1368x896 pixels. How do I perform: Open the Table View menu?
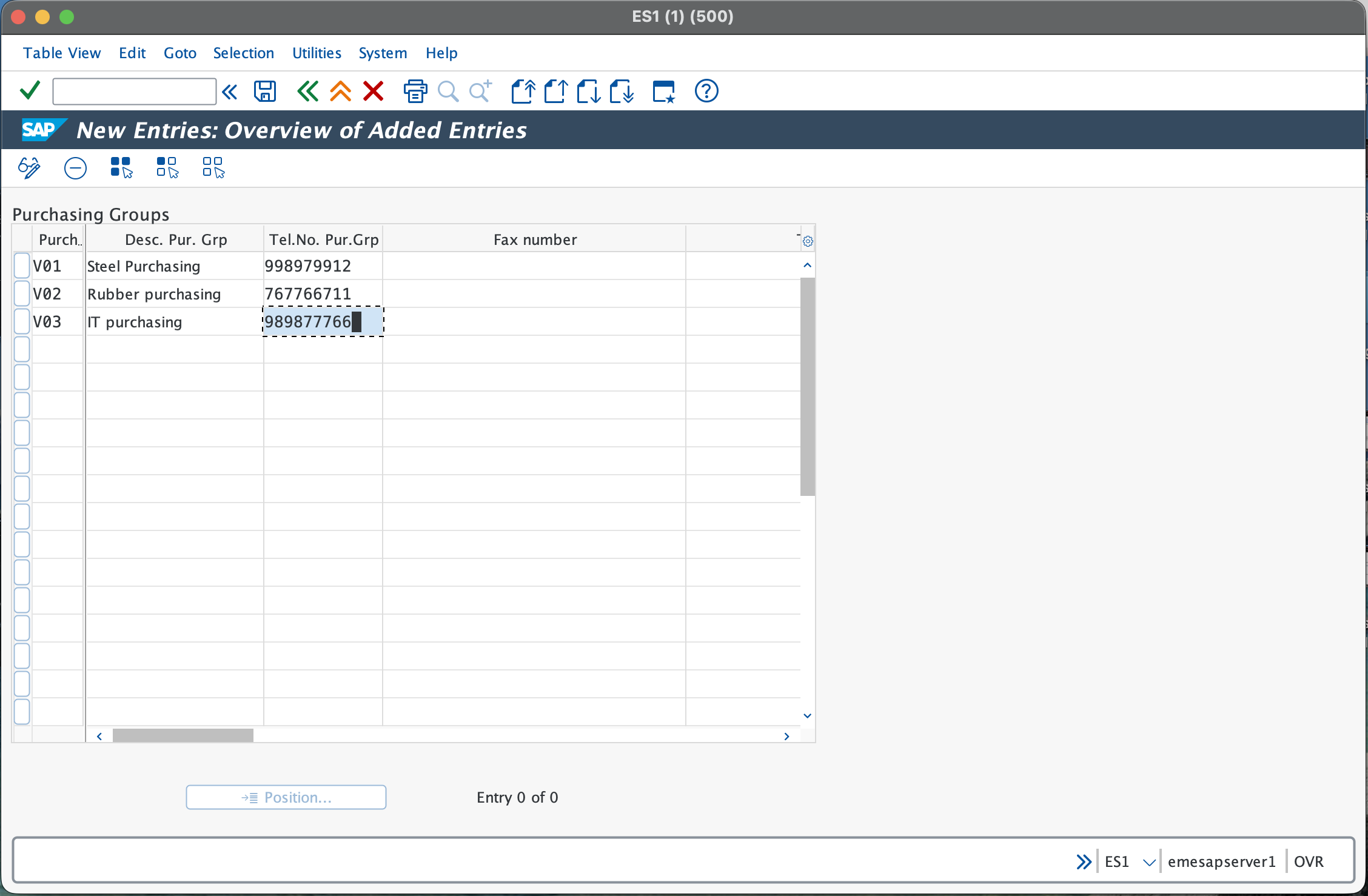tap(62, 53)
